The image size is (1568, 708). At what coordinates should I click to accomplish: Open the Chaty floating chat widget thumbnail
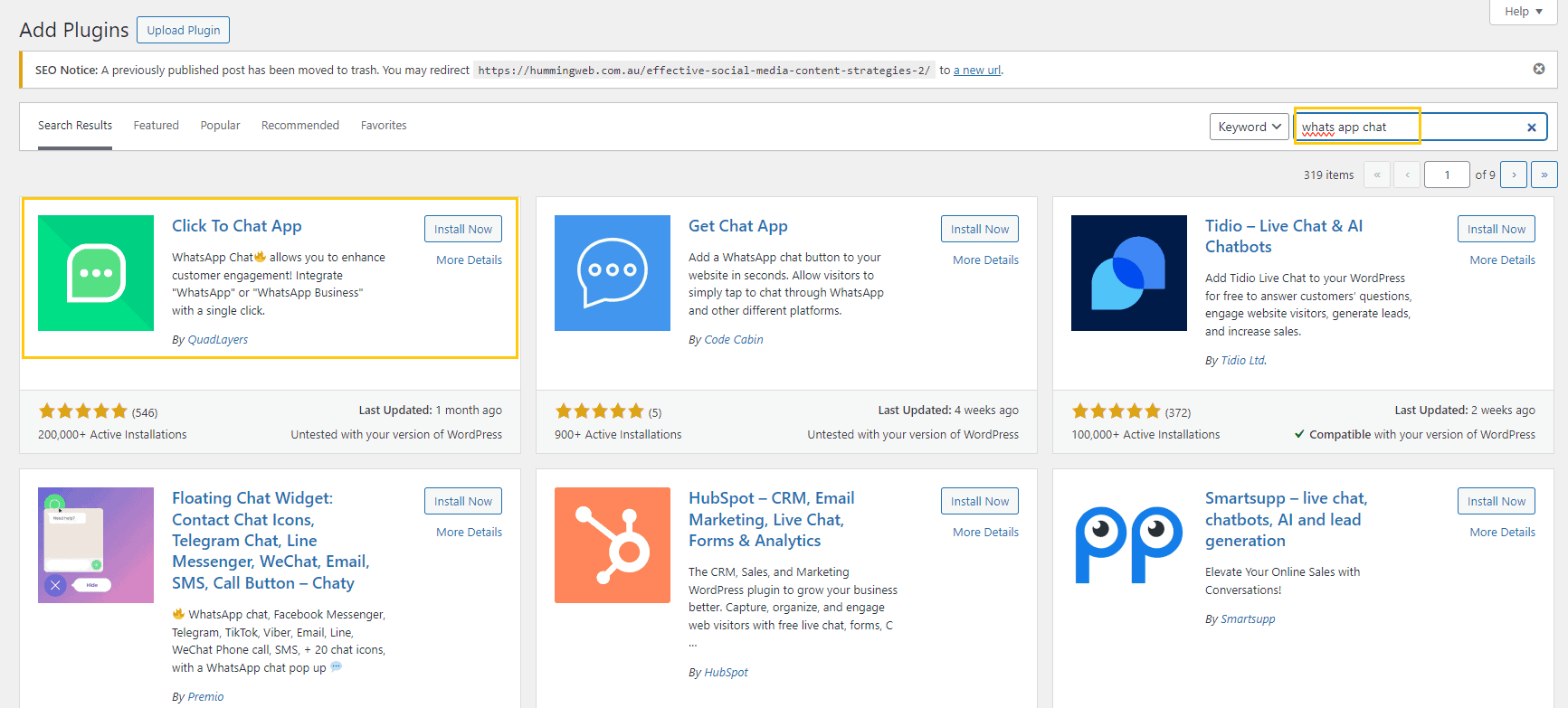[96, 545]
